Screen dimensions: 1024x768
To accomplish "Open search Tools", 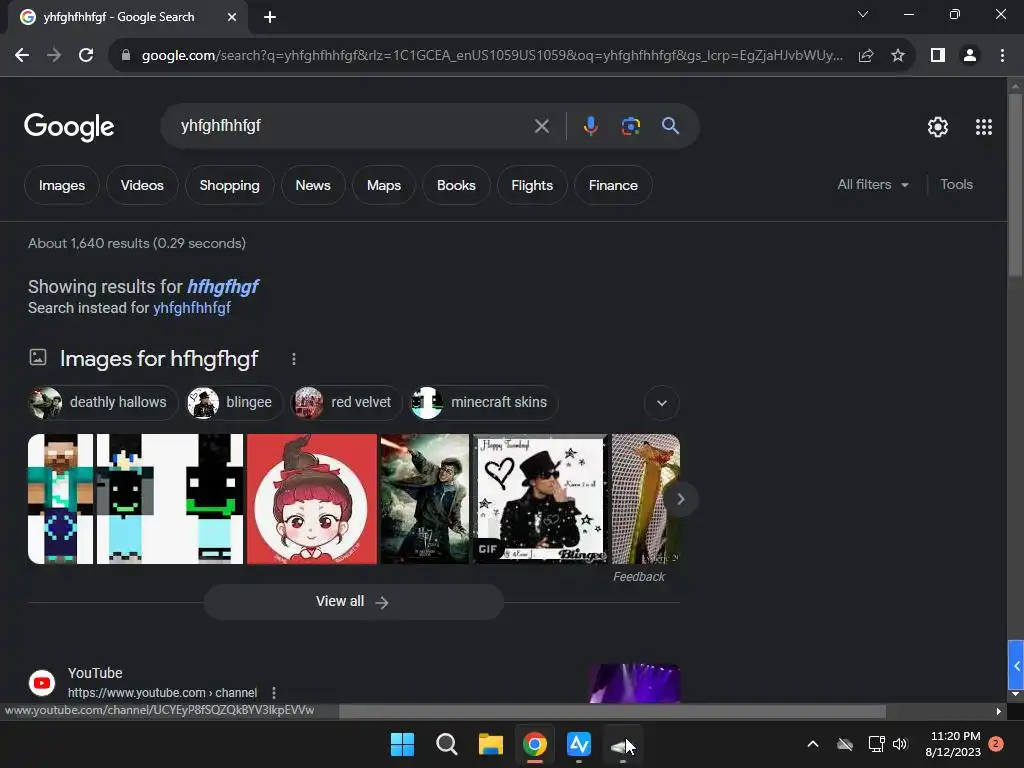I will point(956,185).
